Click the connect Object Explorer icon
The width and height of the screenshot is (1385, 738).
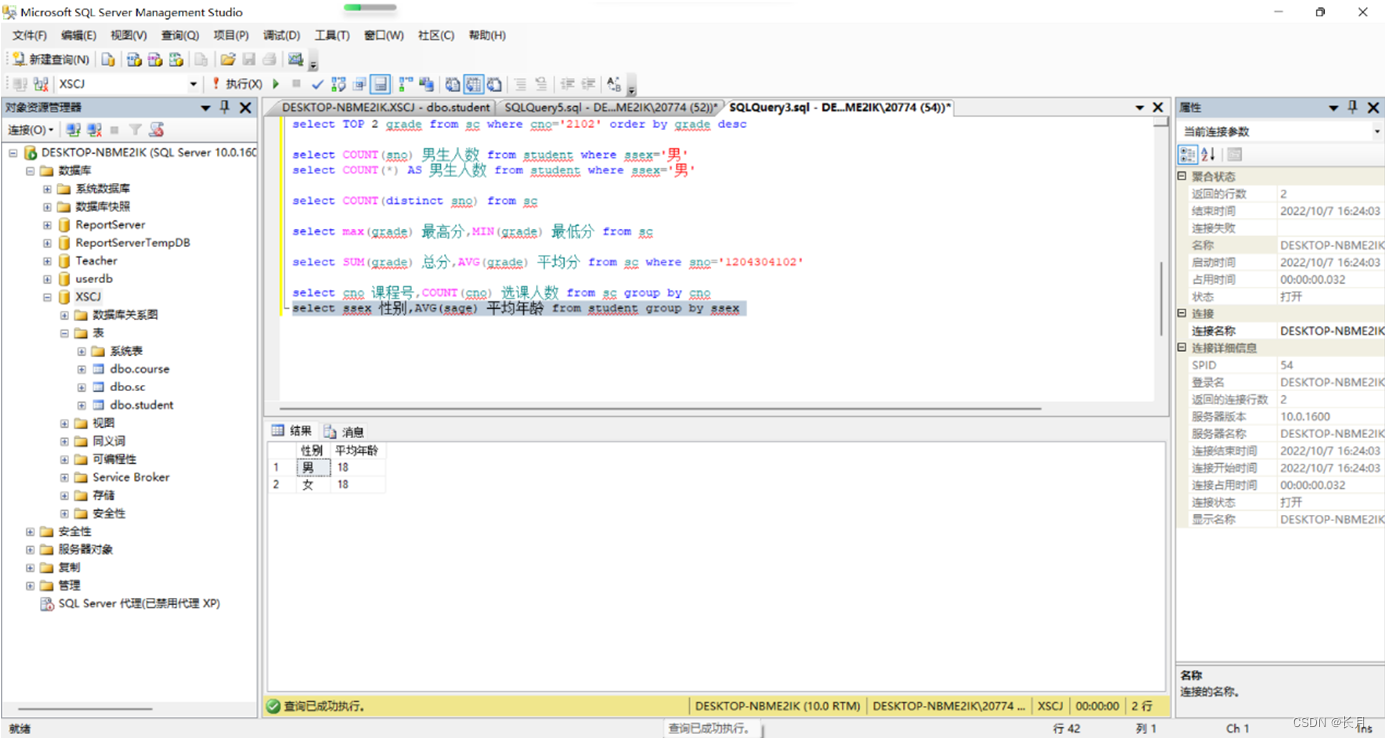pos(73,130)
